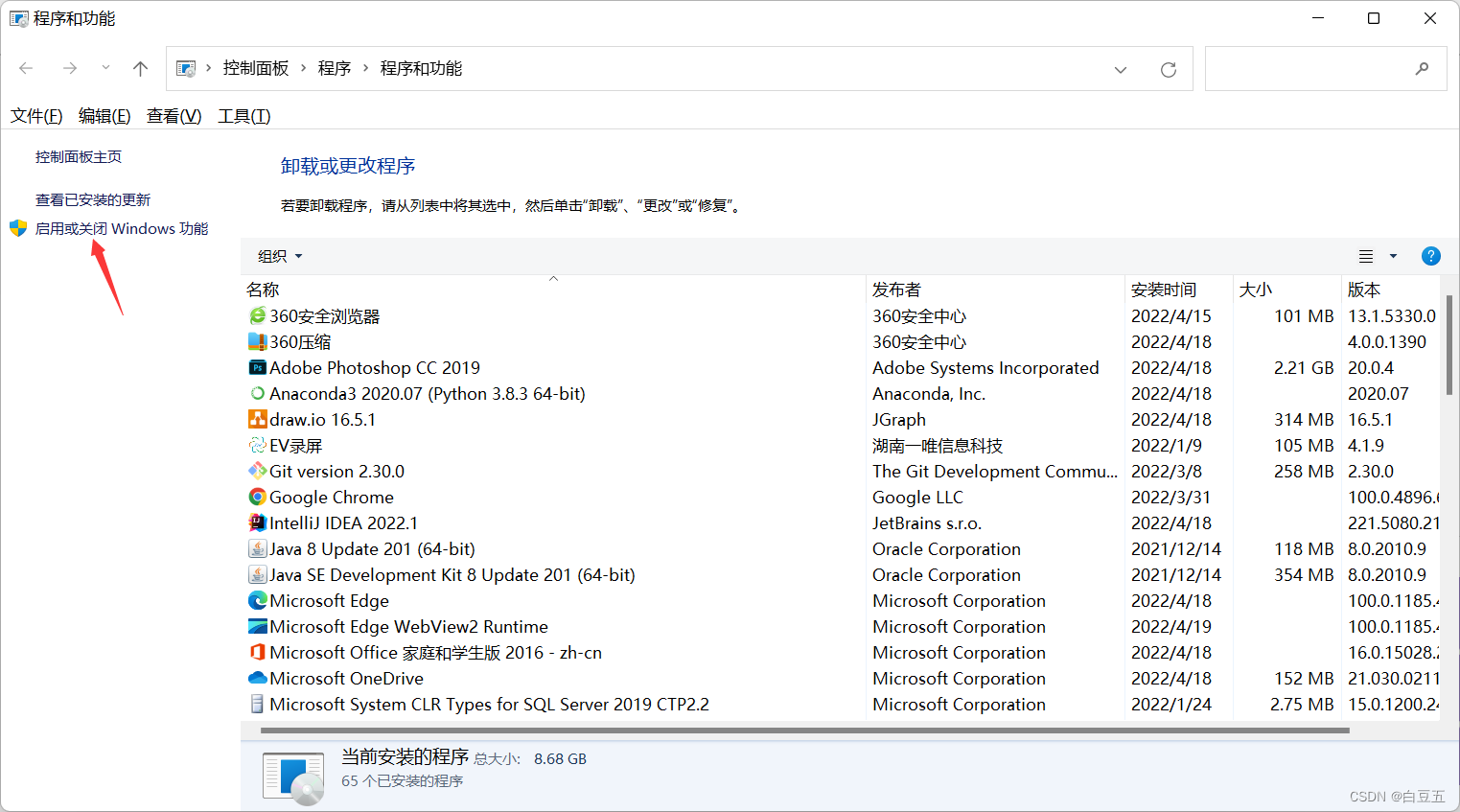This screenshot has height=812, width=1460.
Task: Click the Adobe Photoshop CC 2019 icon
Action: pyautogui.click(x=257, y=367)
